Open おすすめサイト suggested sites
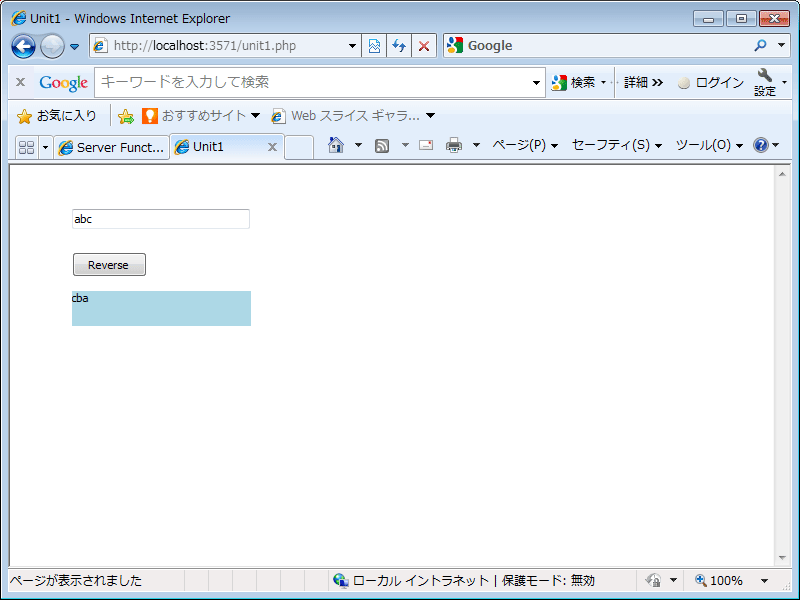800x600 pixels. point(202,116)
